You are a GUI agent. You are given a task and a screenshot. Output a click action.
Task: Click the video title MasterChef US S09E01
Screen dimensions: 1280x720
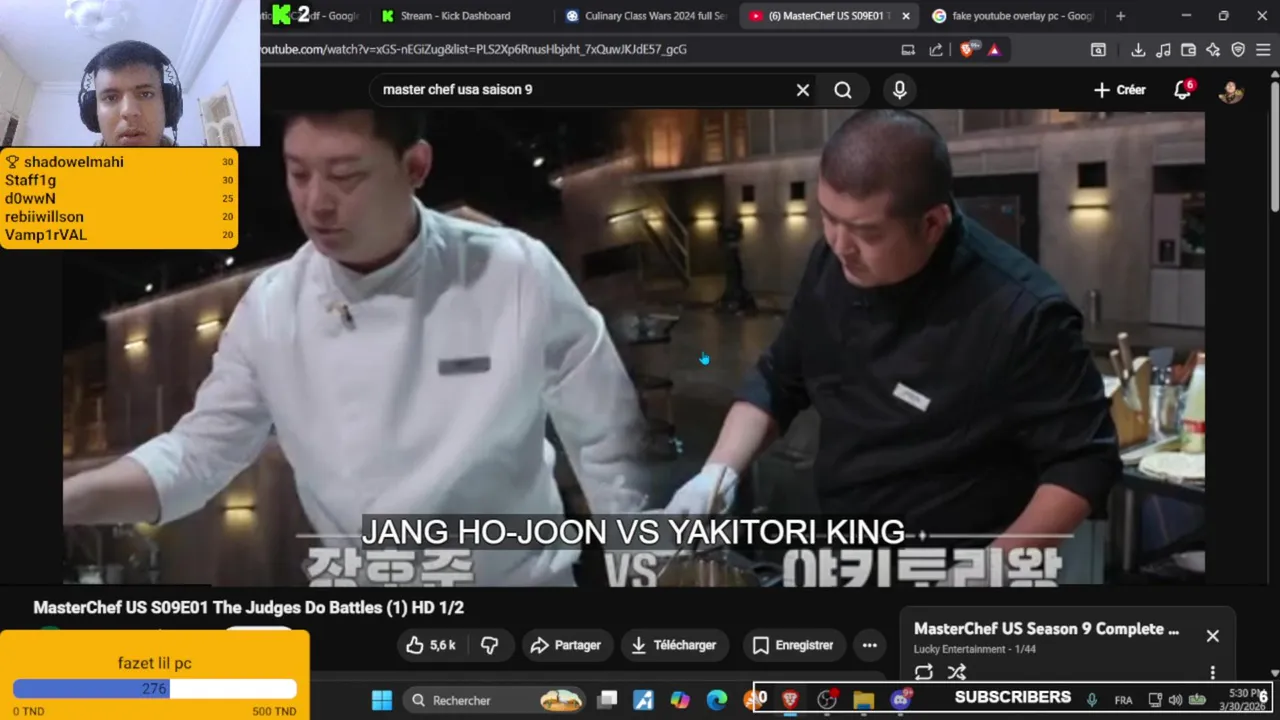(248, 607)
